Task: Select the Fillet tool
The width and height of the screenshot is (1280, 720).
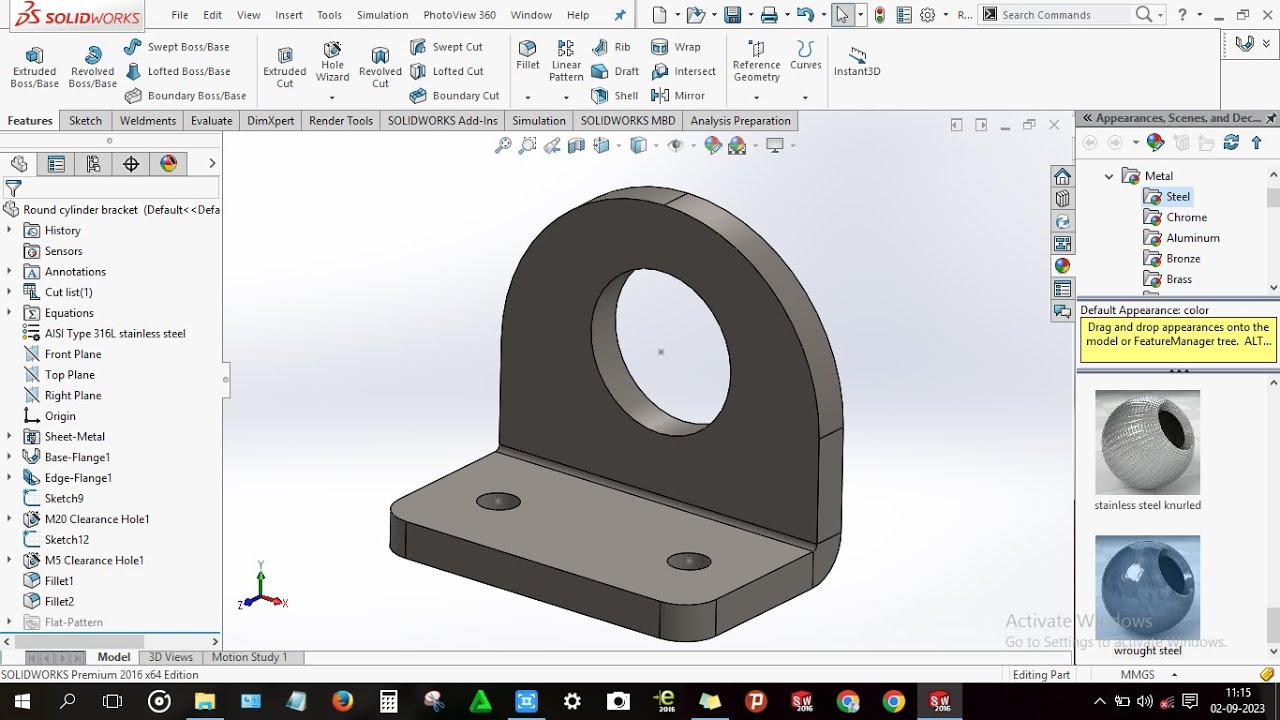Action: point(528,56)
